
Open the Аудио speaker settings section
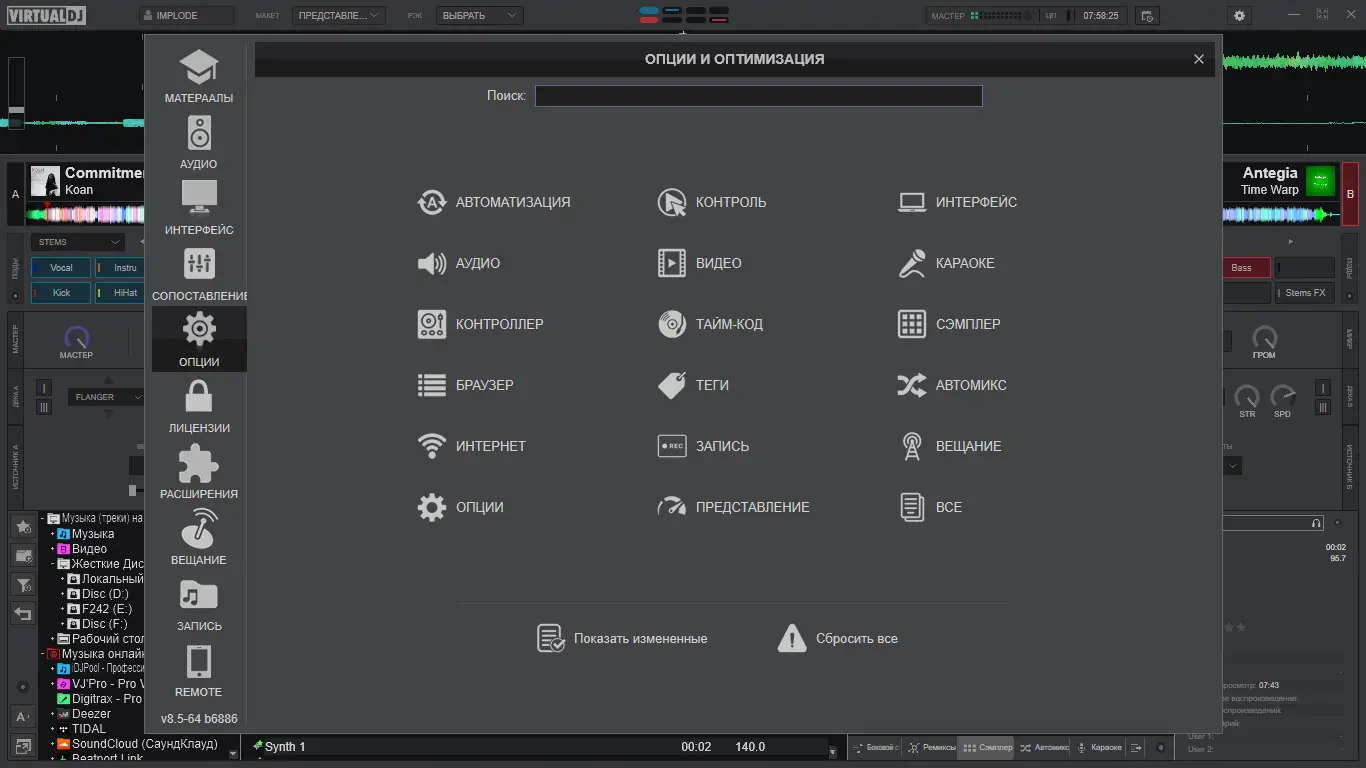[199, 142]
